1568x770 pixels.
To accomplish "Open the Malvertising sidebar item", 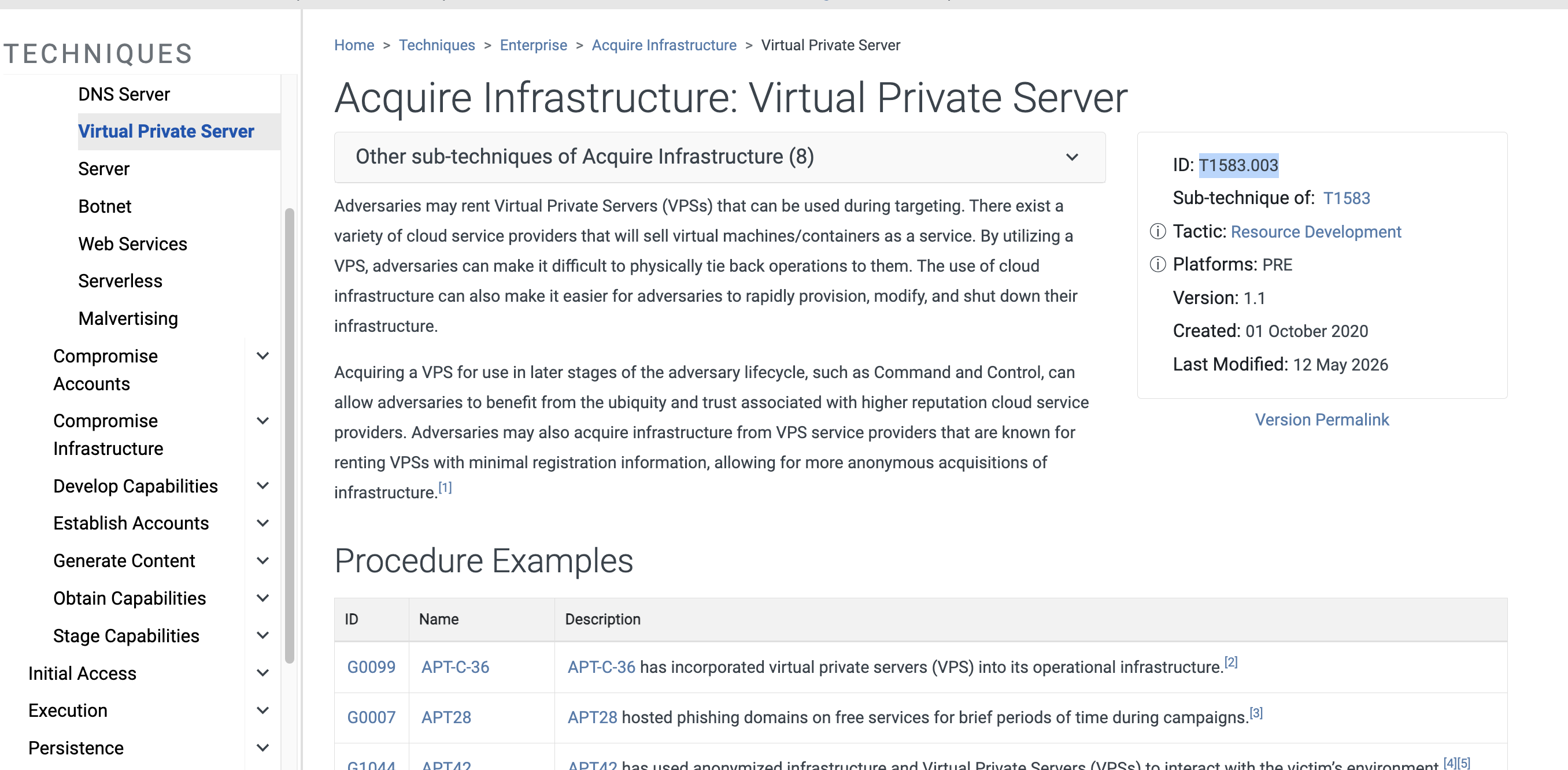I will (x=128, y=319).
